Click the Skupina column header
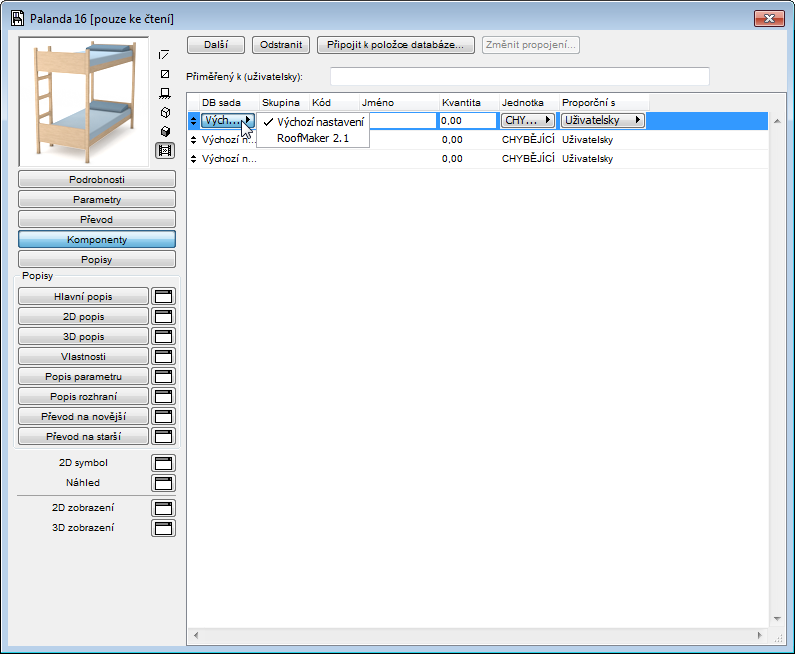Screen dimensions: 795x654 coord(284,102)
